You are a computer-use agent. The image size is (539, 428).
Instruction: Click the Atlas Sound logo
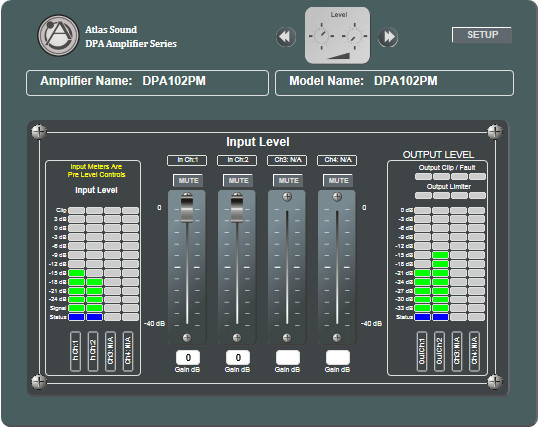coord(58,35)
